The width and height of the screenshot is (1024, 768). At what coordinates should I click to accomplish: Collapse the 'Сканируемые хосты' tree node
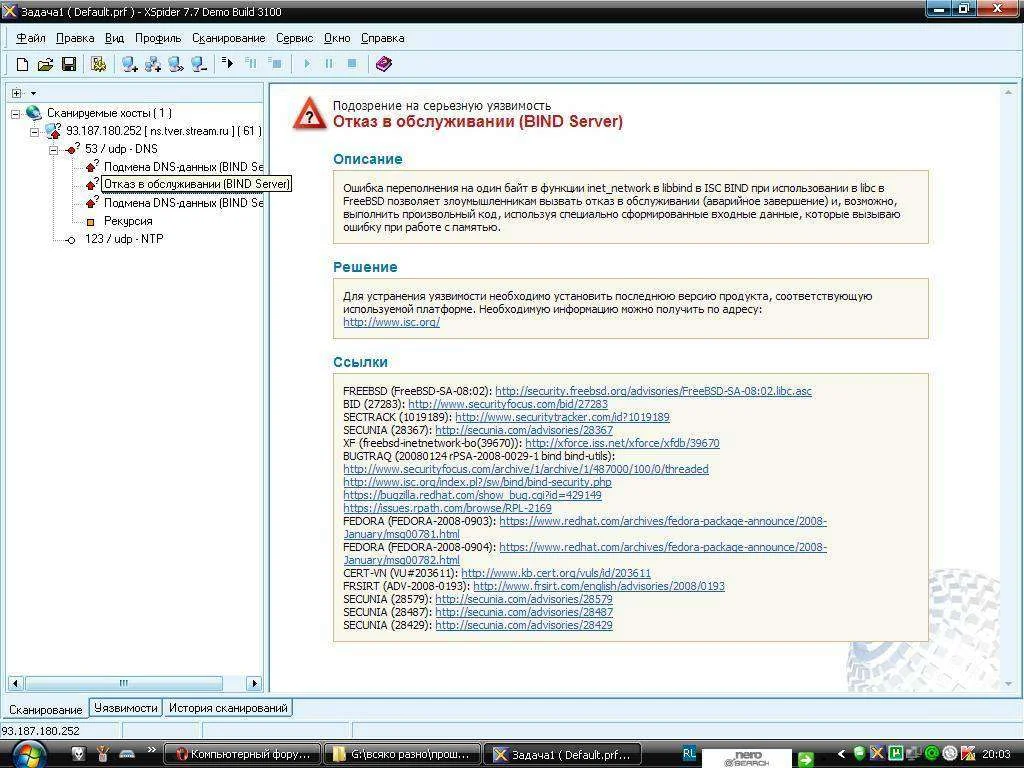[16, 113]
